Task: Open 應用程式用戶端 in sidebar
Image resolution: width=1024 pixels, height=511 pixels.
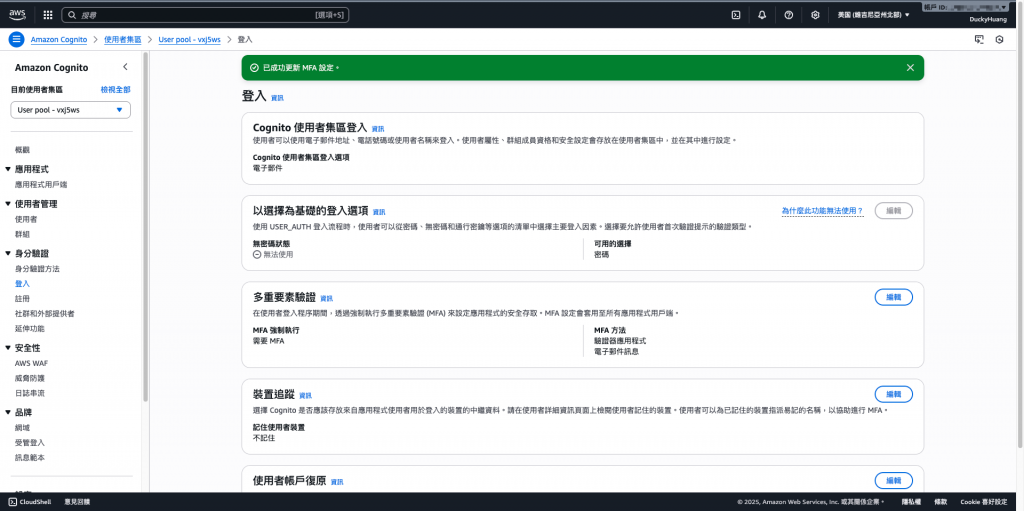Action: [x=41, y=185]
